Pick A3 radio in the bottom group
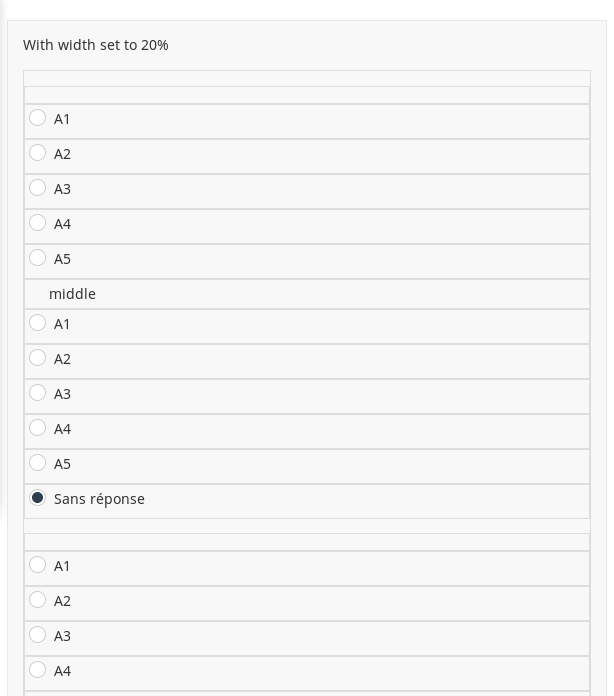614x696 pixels. [38, 635]
